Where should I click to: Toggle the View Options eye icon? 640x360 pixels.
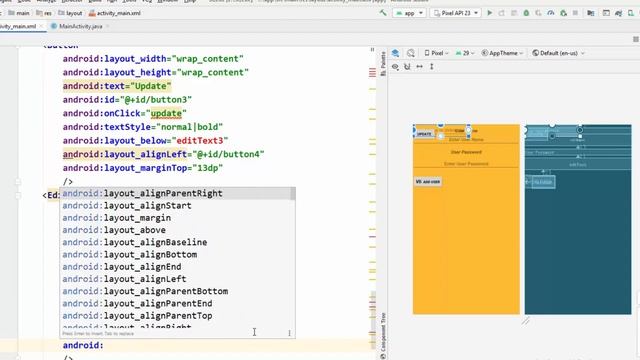tap(395, 67)
